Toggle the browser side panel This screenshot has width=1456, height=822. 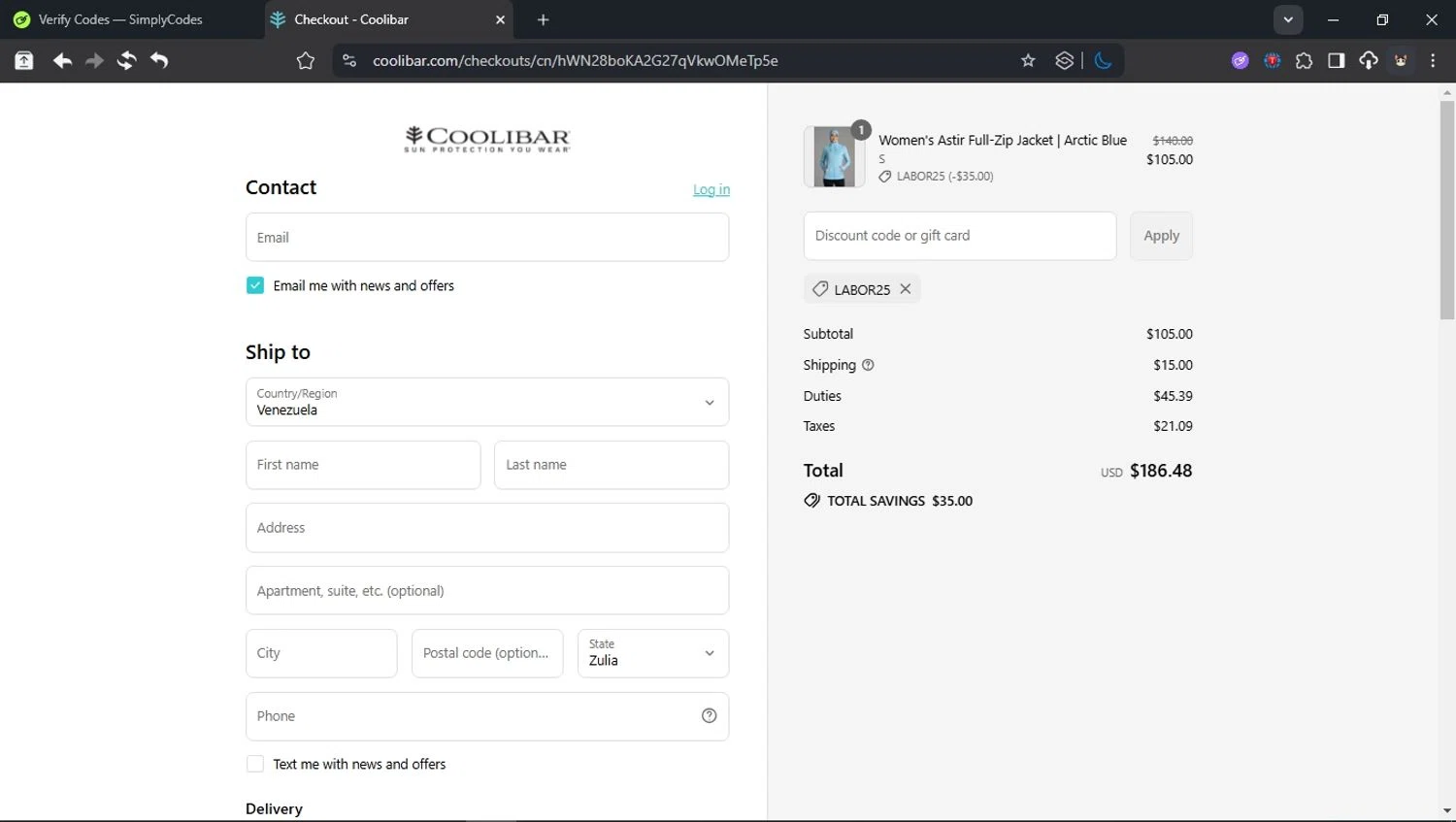point(1336,60)
